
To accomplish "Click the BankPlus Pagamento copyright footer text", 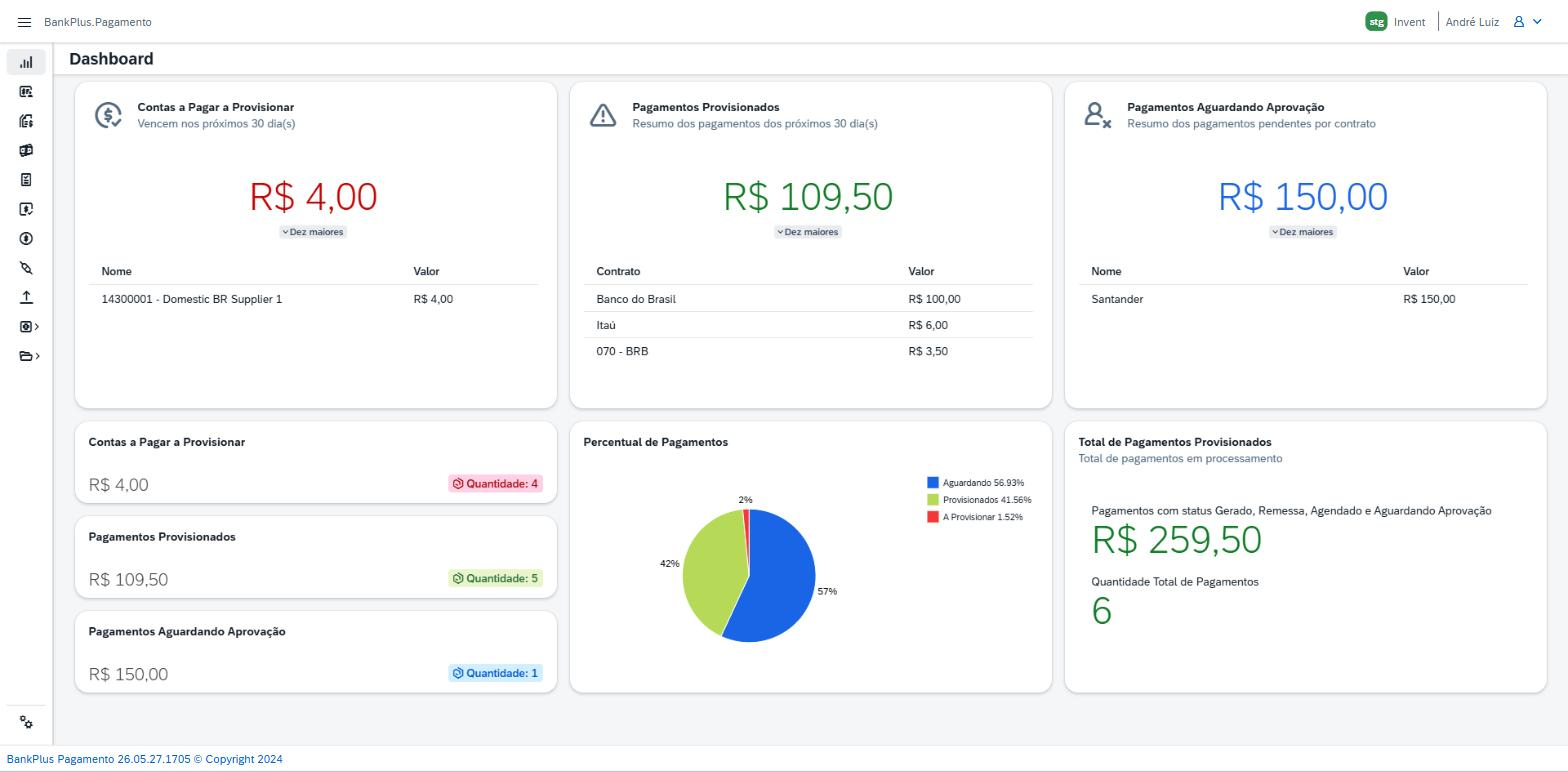I will click(144, 759).
